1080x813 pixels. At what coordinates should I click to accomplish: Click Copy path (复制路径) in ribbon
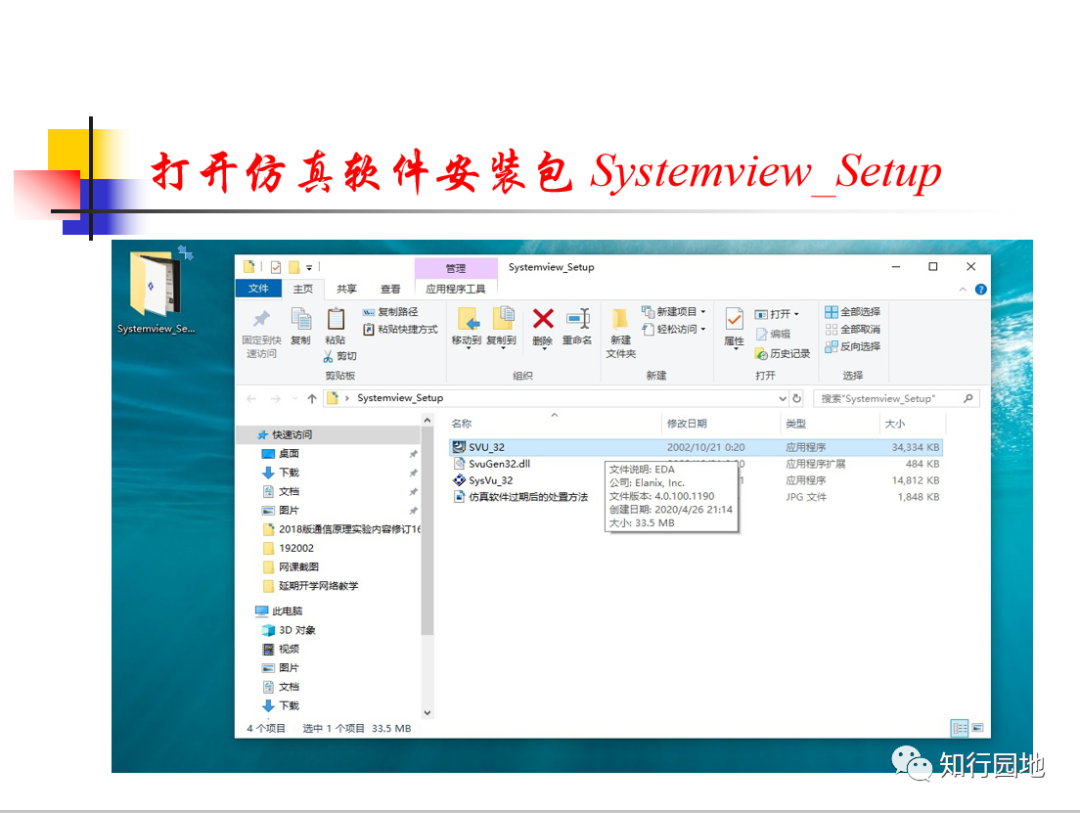click(391, 312)
